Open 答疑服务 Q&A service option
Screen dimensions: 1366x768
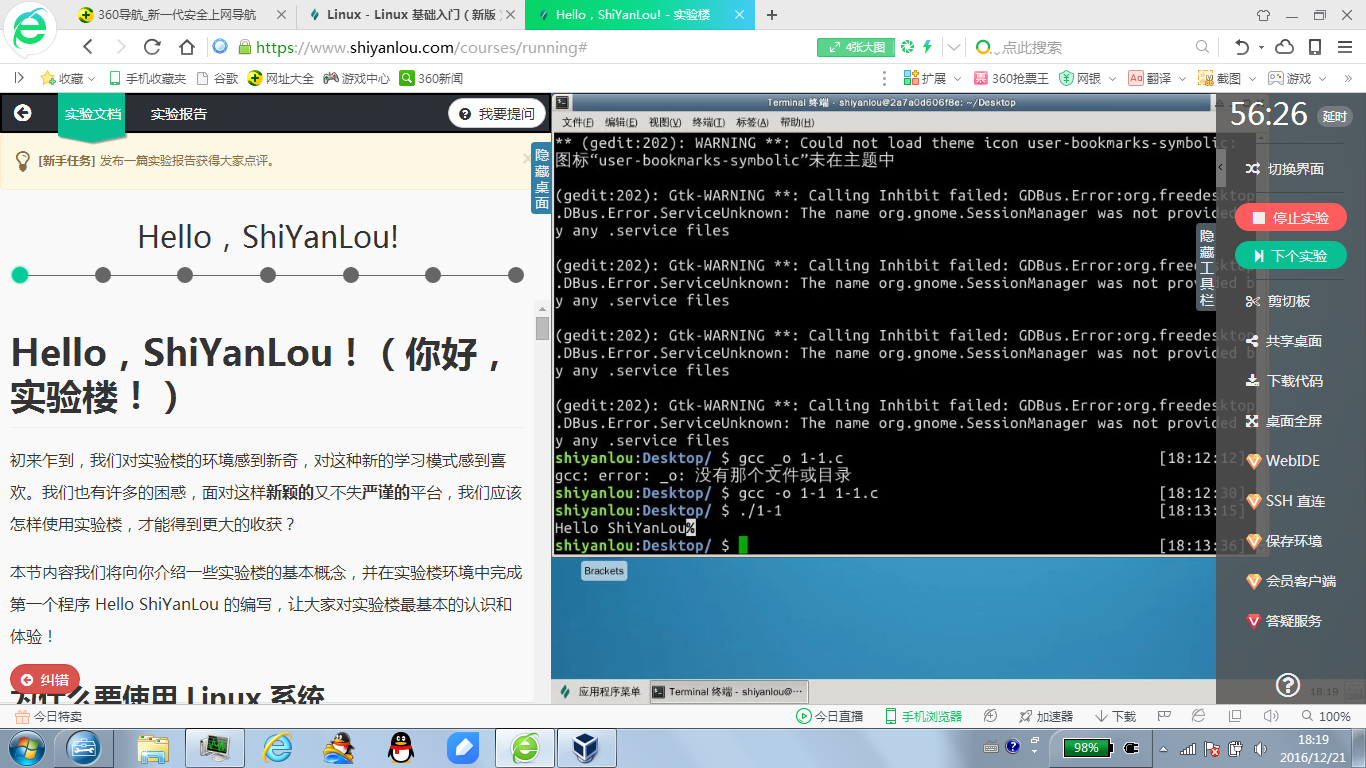[1284, 621]
